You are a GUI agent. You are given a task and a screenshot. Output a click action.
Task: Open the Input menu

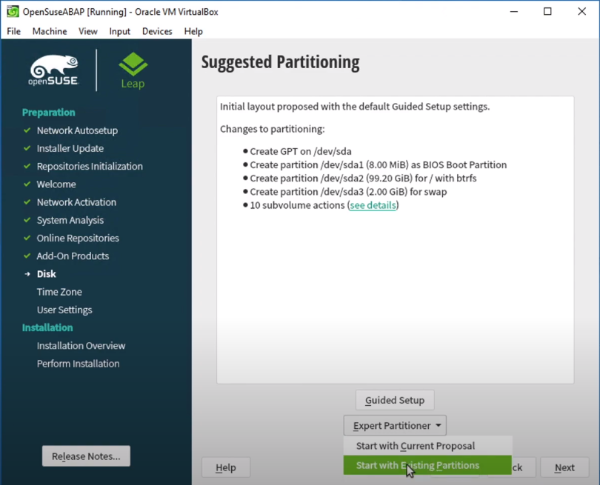(119, 31)
